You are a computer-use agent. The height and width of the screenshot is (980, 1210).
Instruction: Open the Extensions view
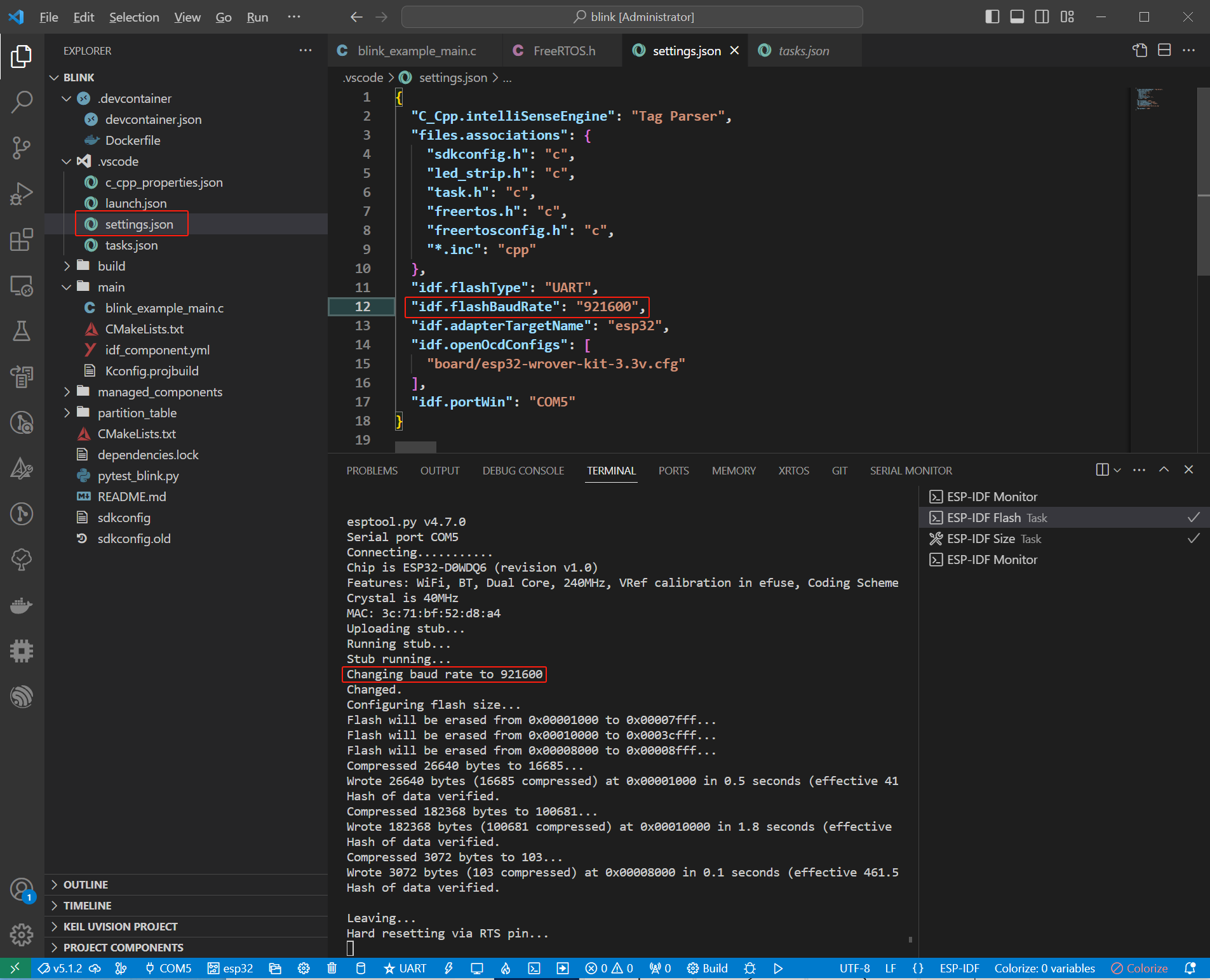pos(22,240)
